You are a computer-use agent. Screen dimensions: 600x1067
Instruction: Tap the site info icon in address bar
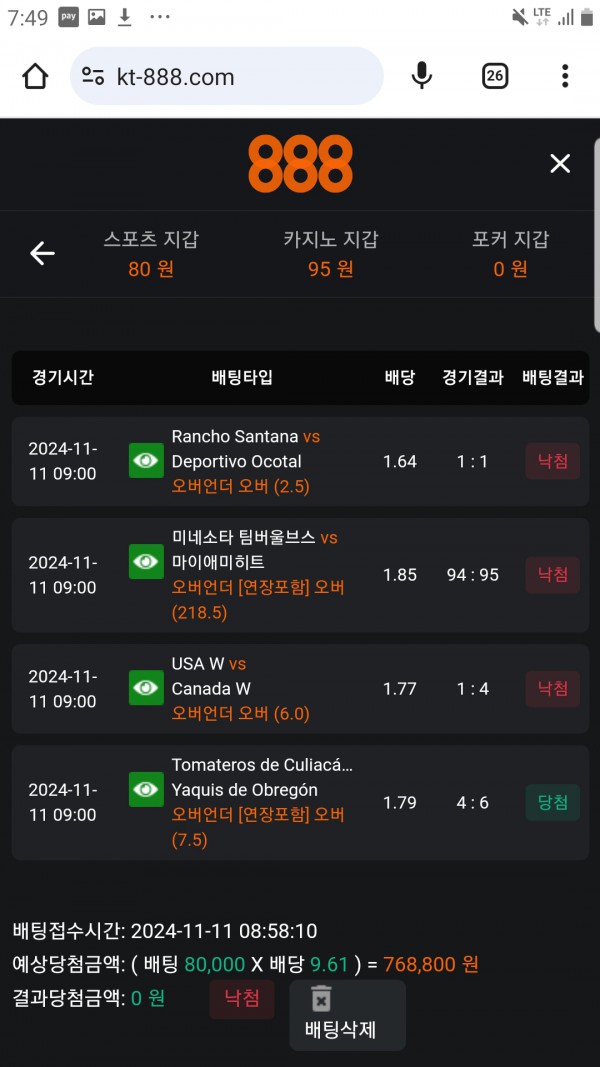[x=93, y=76]
